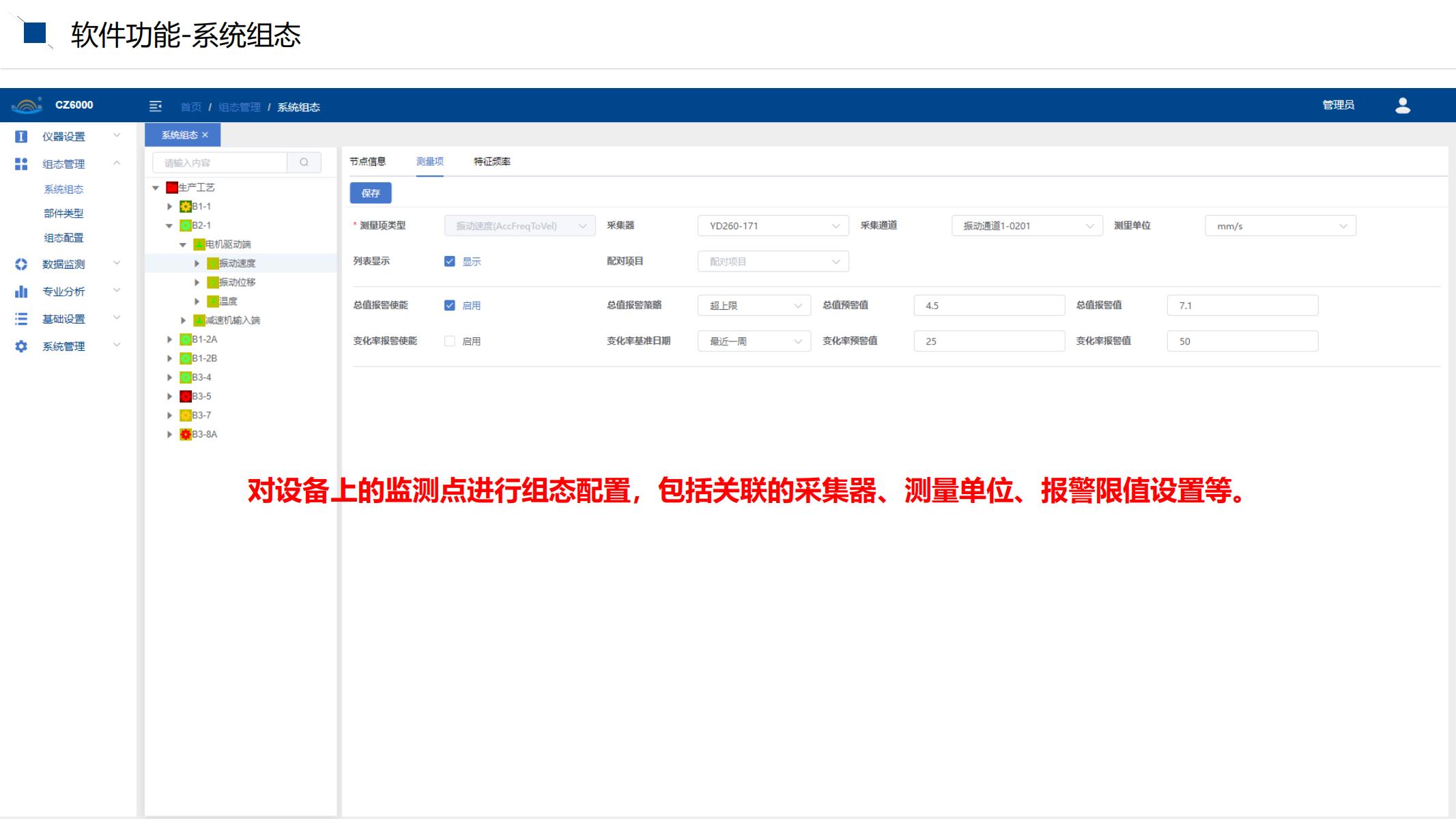Switch to the 特征频率 tab
Viewport: 1456px width, 819px height.
tap(492, 162)
